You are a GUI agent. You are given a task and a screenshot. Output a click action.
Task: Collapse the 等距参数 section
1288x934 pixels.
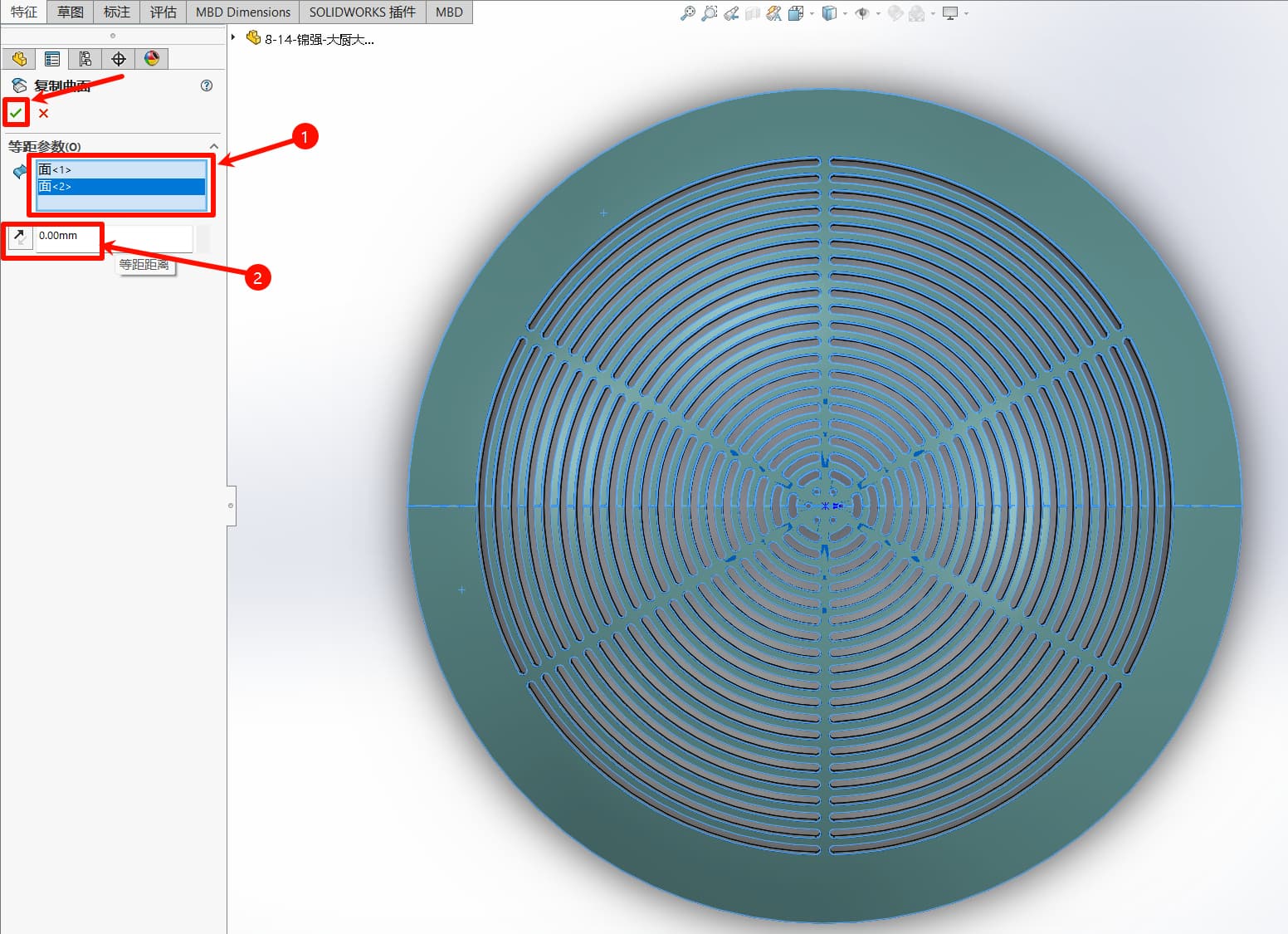pos(214,146)
